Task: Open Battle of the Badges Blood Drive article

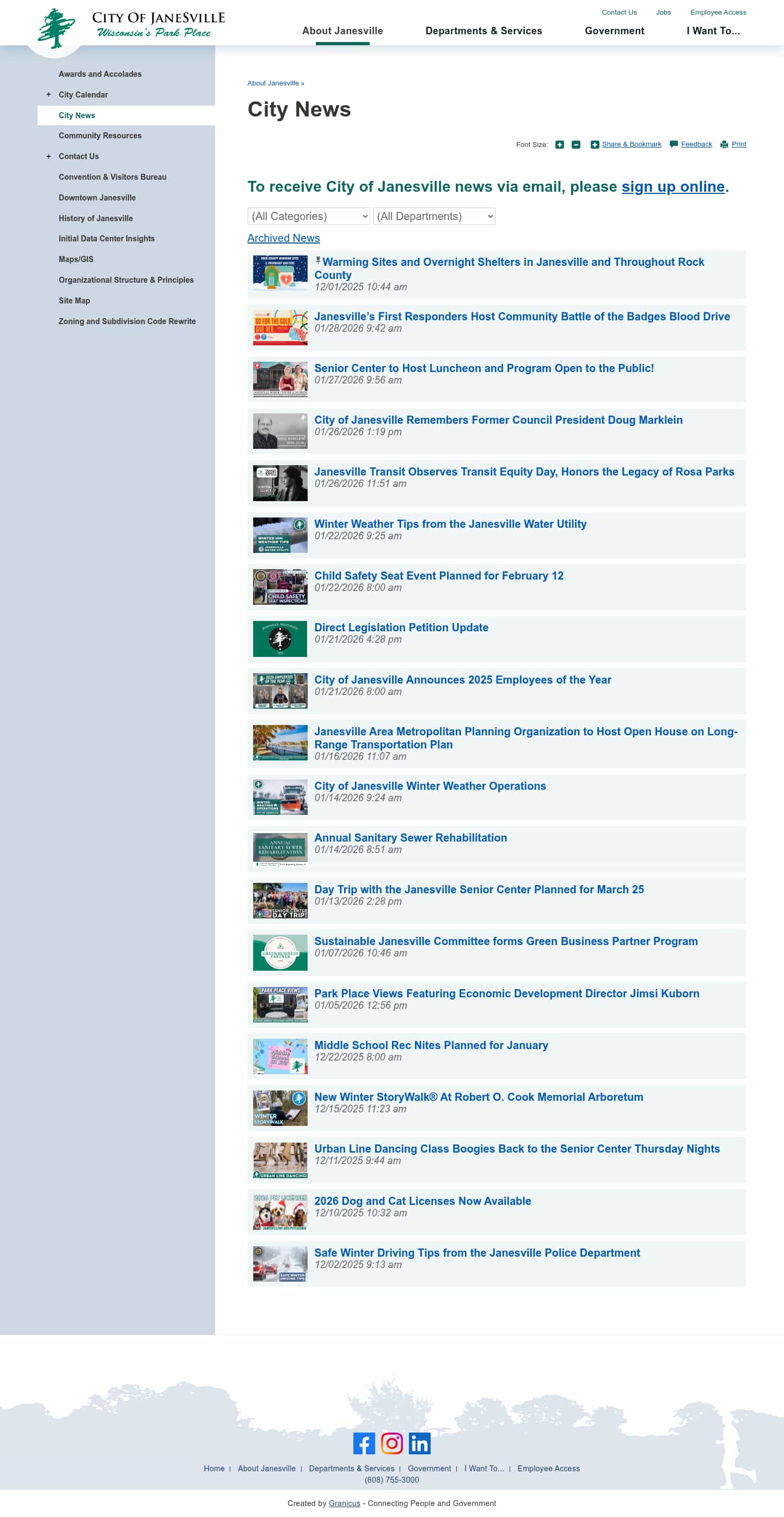Action: click(x=522, y=316)
